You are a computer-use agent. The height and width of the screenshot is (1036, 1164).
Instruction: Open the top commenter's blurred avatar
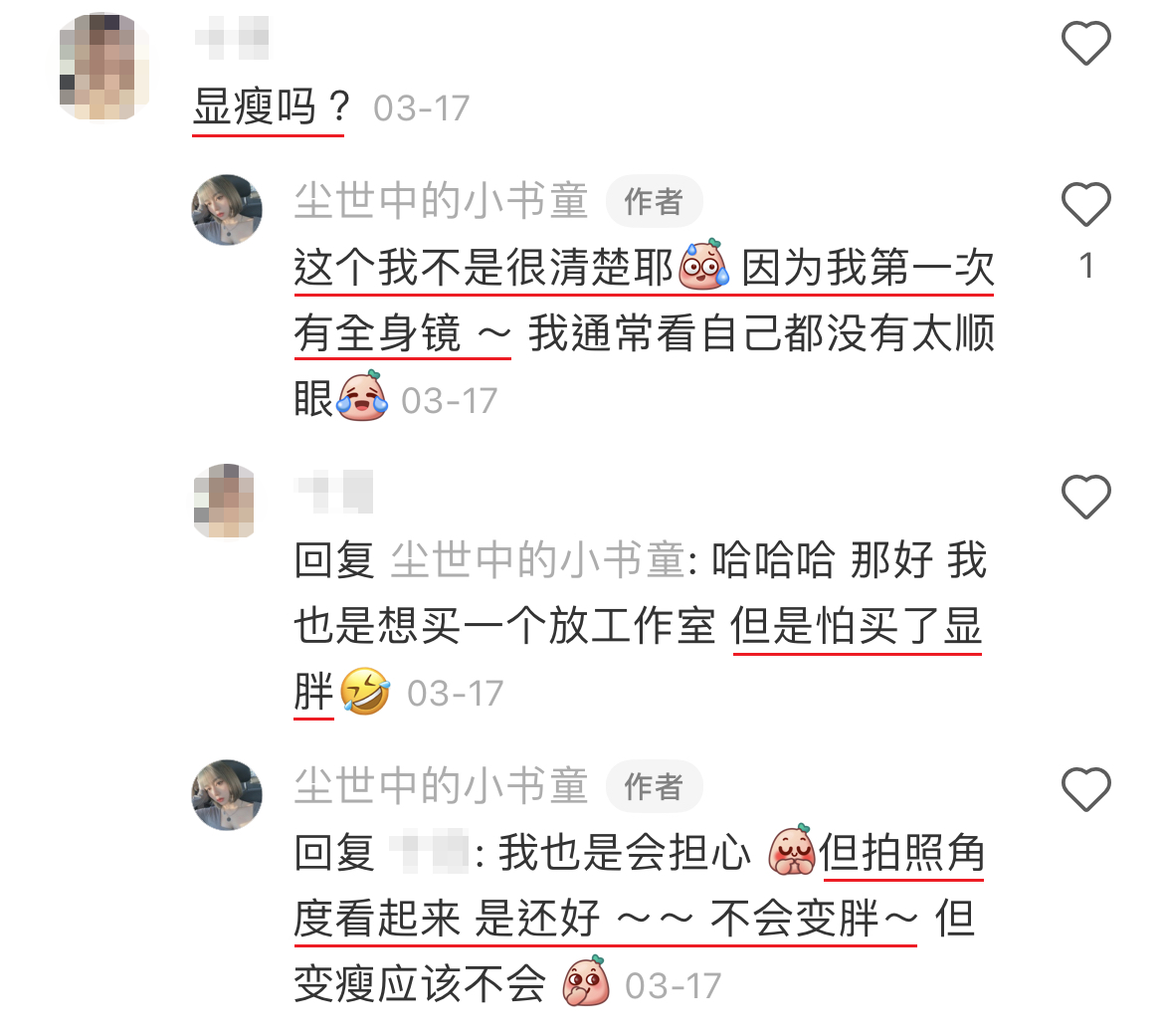pos(103,66)
